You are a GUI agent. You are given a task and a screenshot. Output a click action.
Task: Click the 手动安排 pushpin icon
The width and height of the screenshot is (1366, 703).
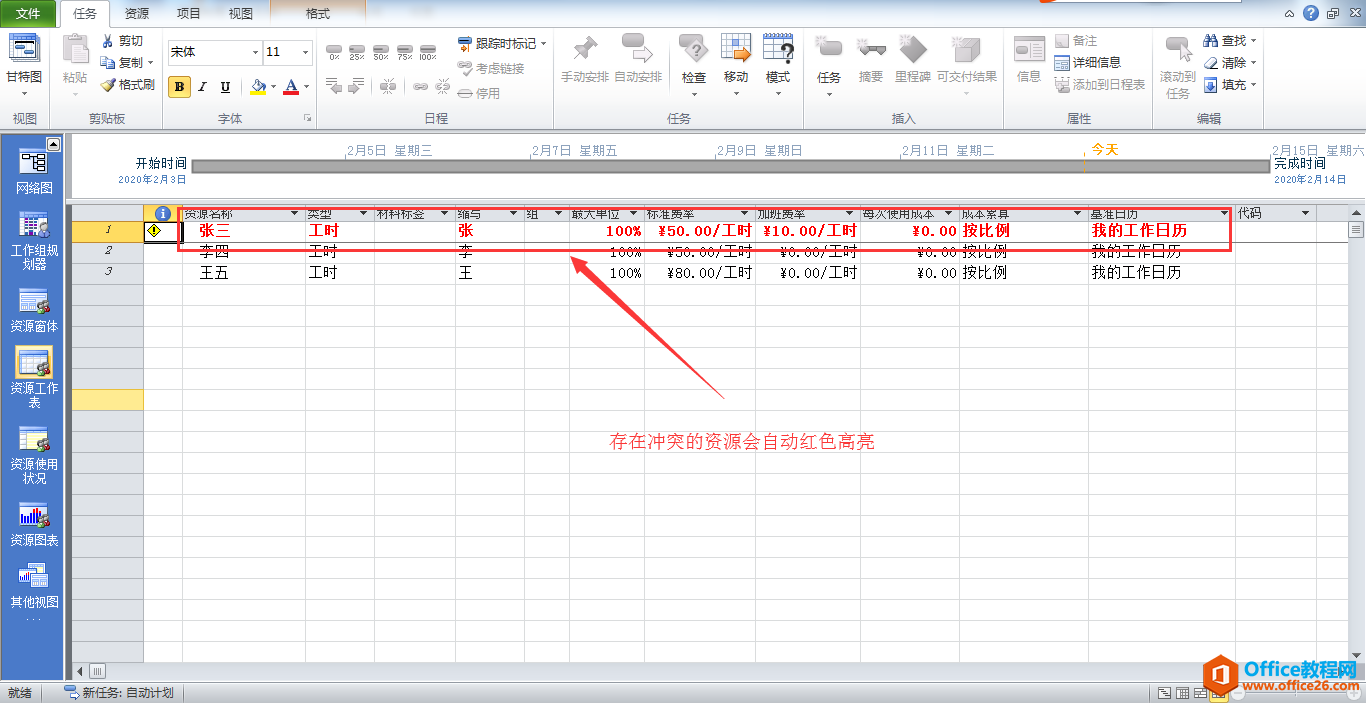(x=584, y=48)
